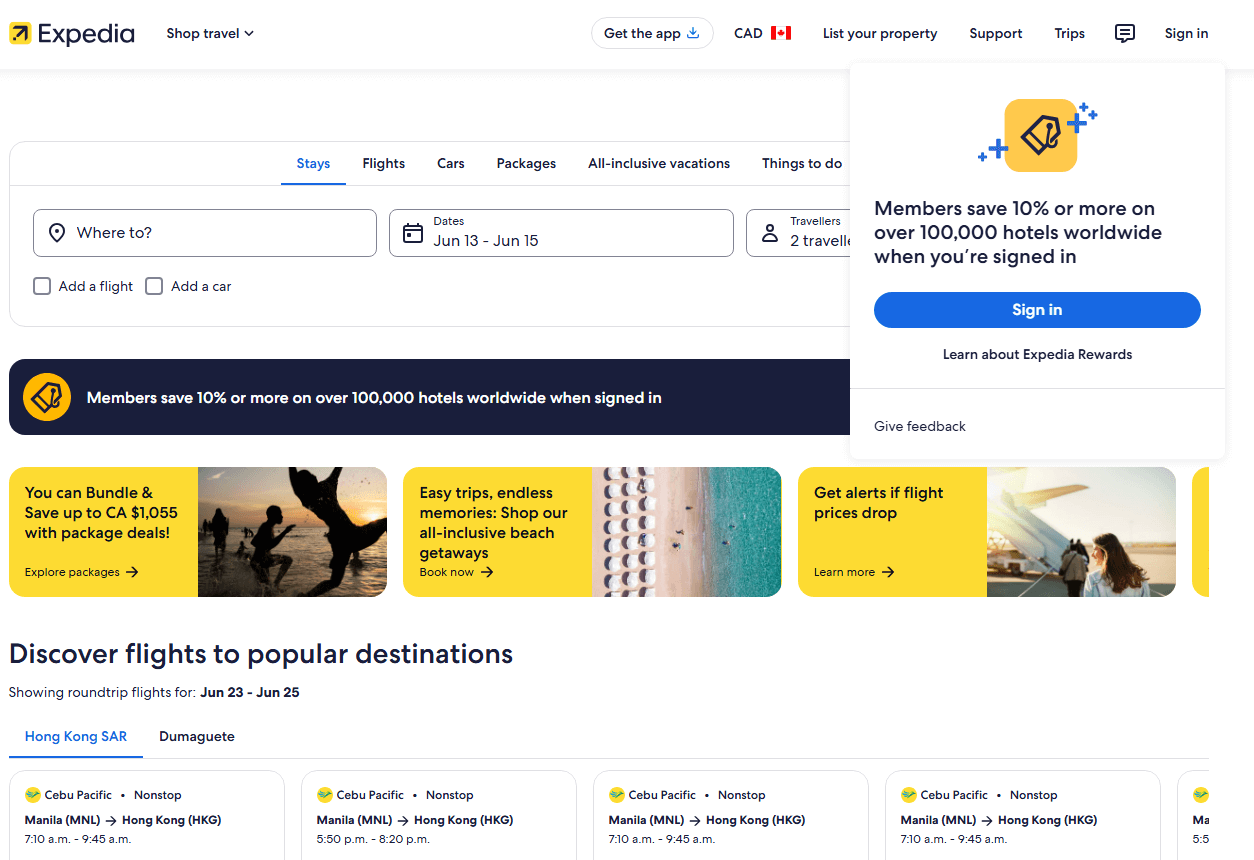Switch to the Flights tab

(383, 163)
